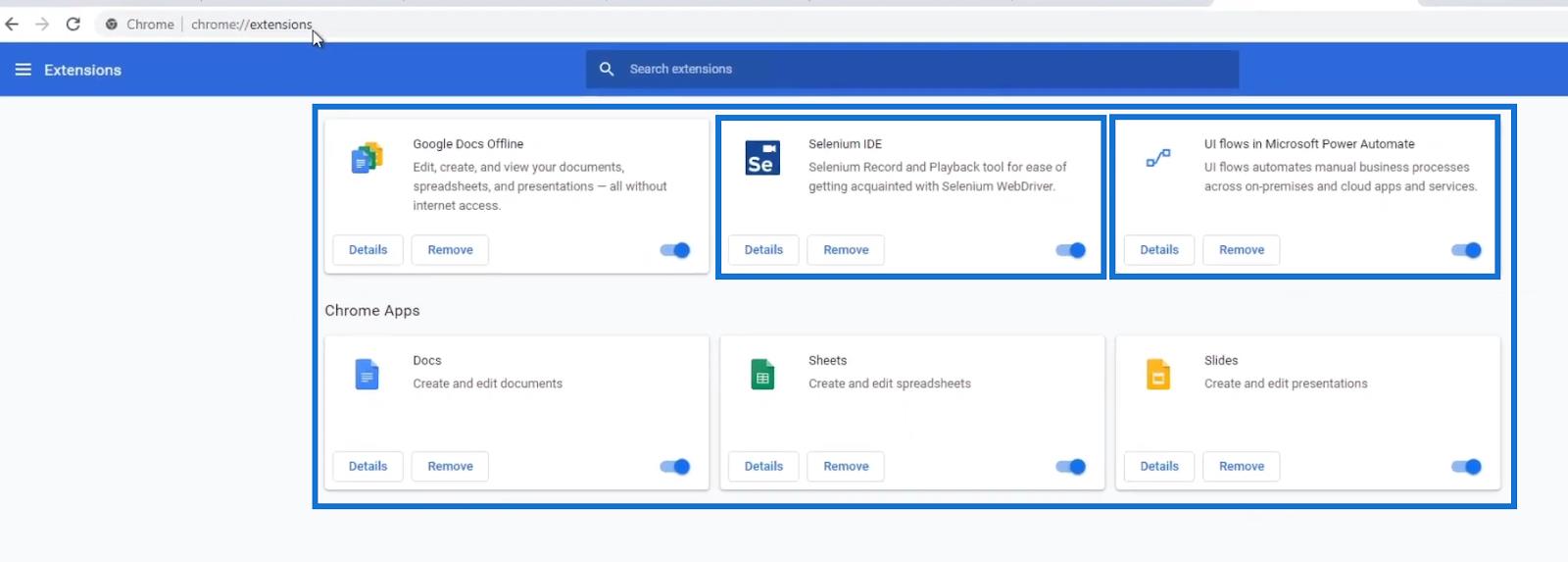Click the Slides app icon

(x=1158, y=375)
